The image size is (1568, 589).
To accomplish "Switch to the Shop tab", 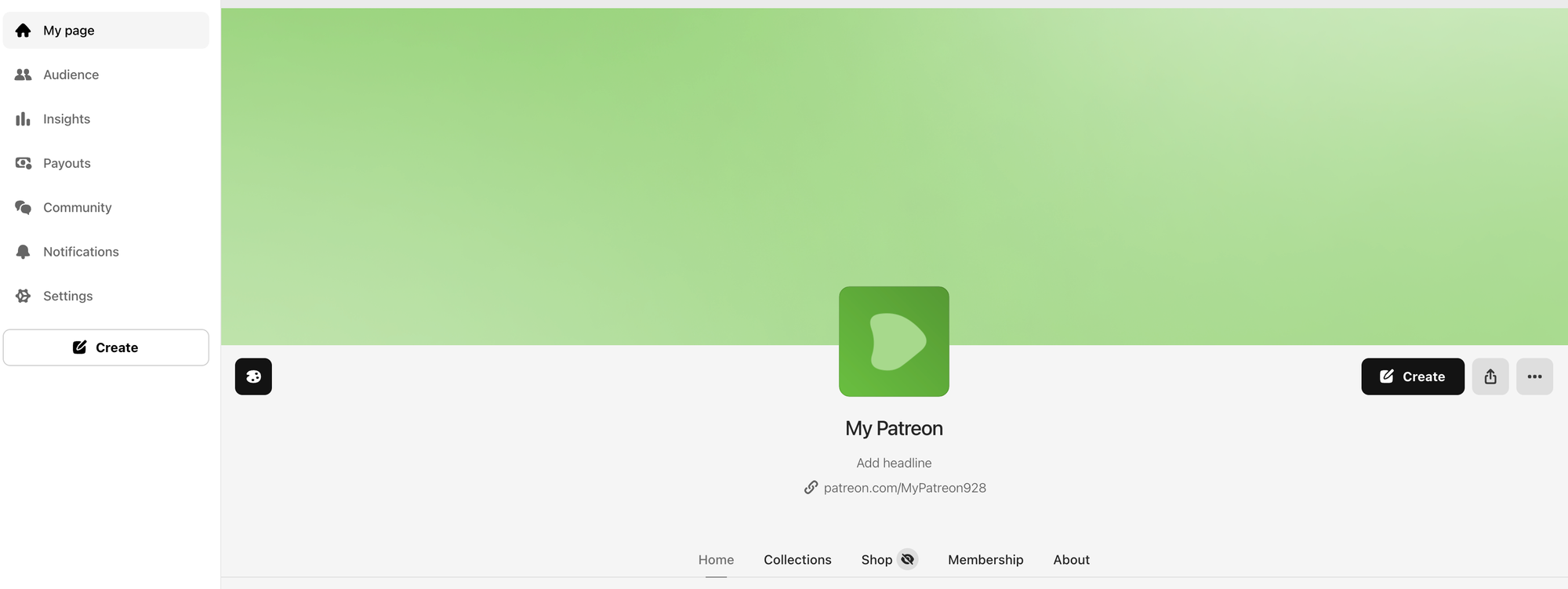I will (877, 560).
